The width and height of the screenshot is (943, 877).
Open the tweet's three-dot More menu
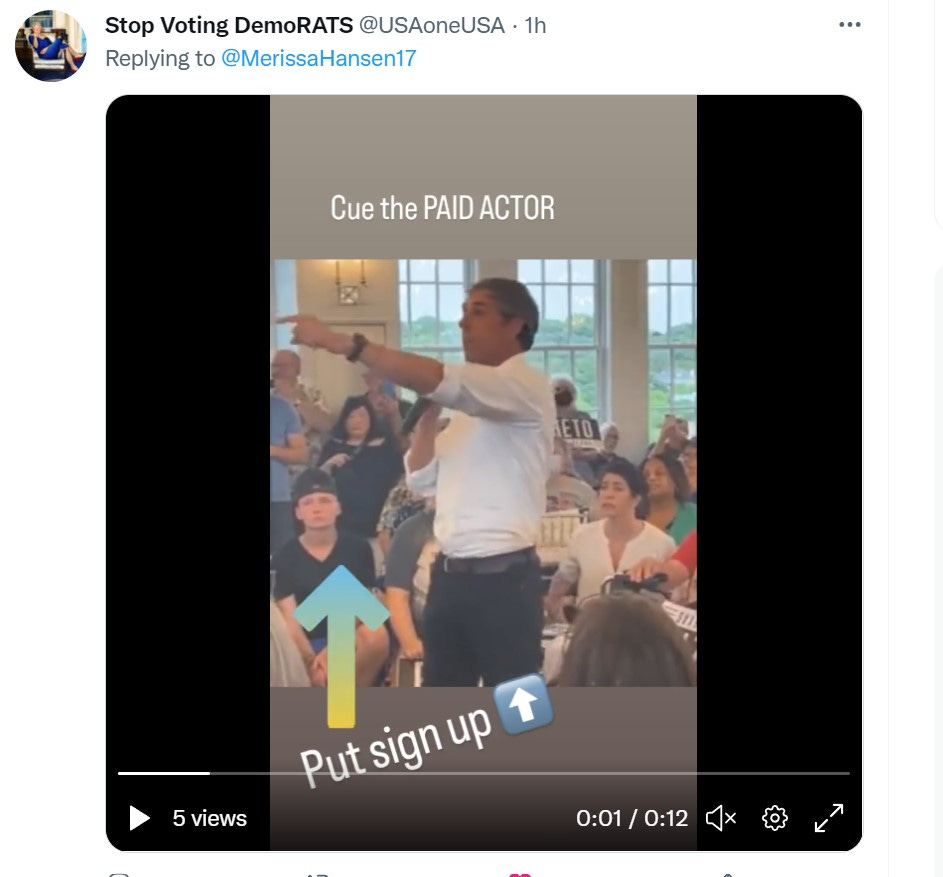(849, 25)
